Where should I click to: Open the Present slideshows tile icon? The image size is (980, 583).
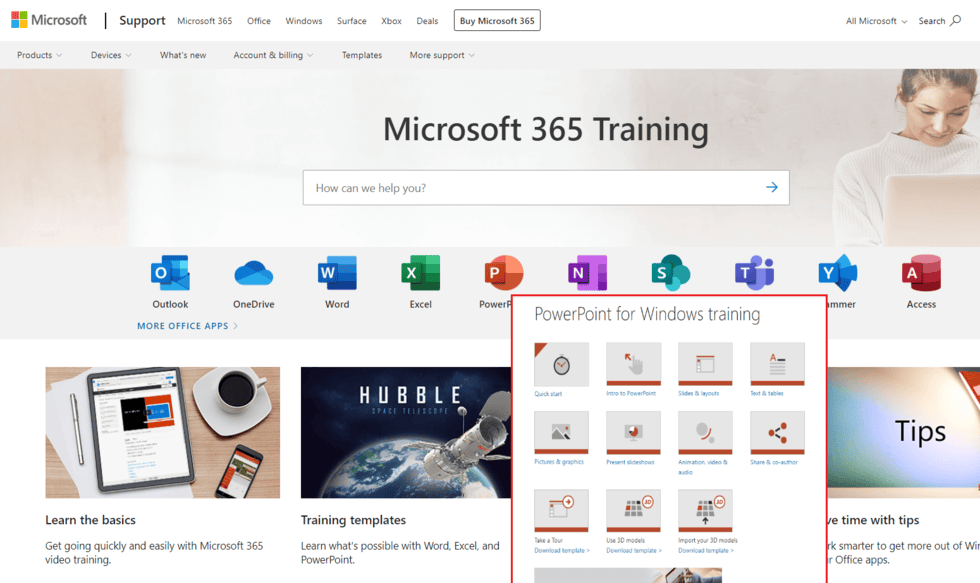(x=633, y=432)
